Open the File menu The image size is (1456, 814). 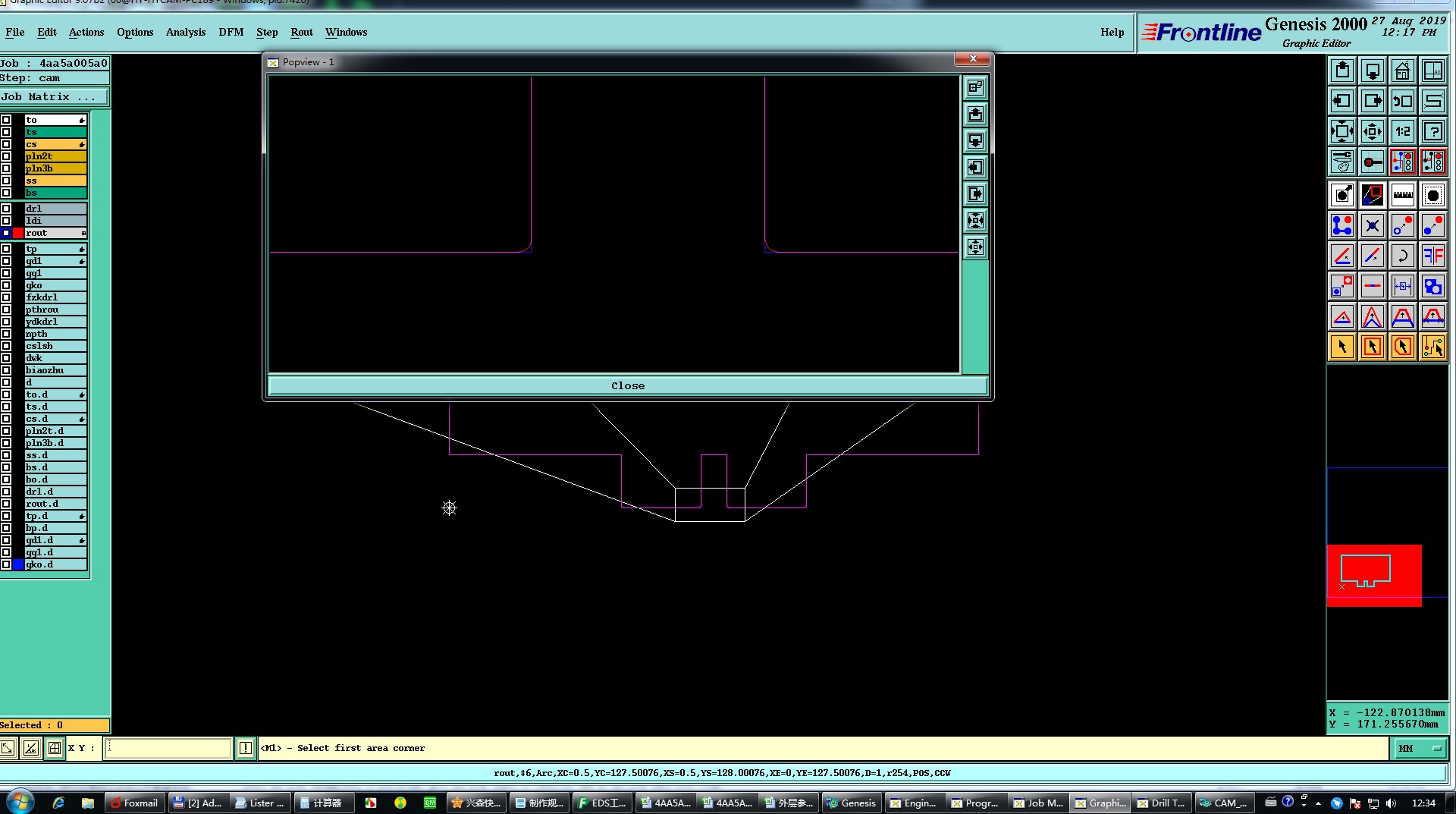[15, 32]
